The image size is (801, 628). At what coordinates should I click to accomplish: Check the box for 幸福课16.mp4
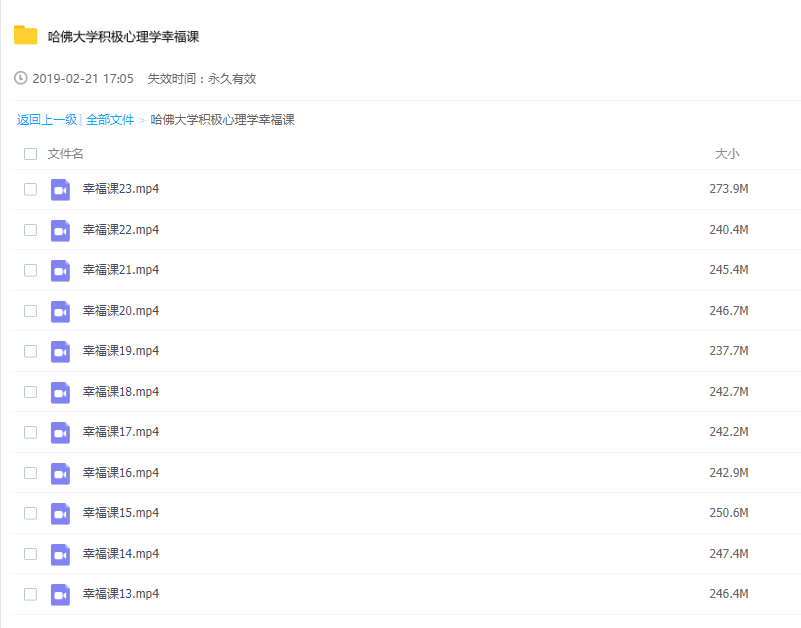[31, 473]
